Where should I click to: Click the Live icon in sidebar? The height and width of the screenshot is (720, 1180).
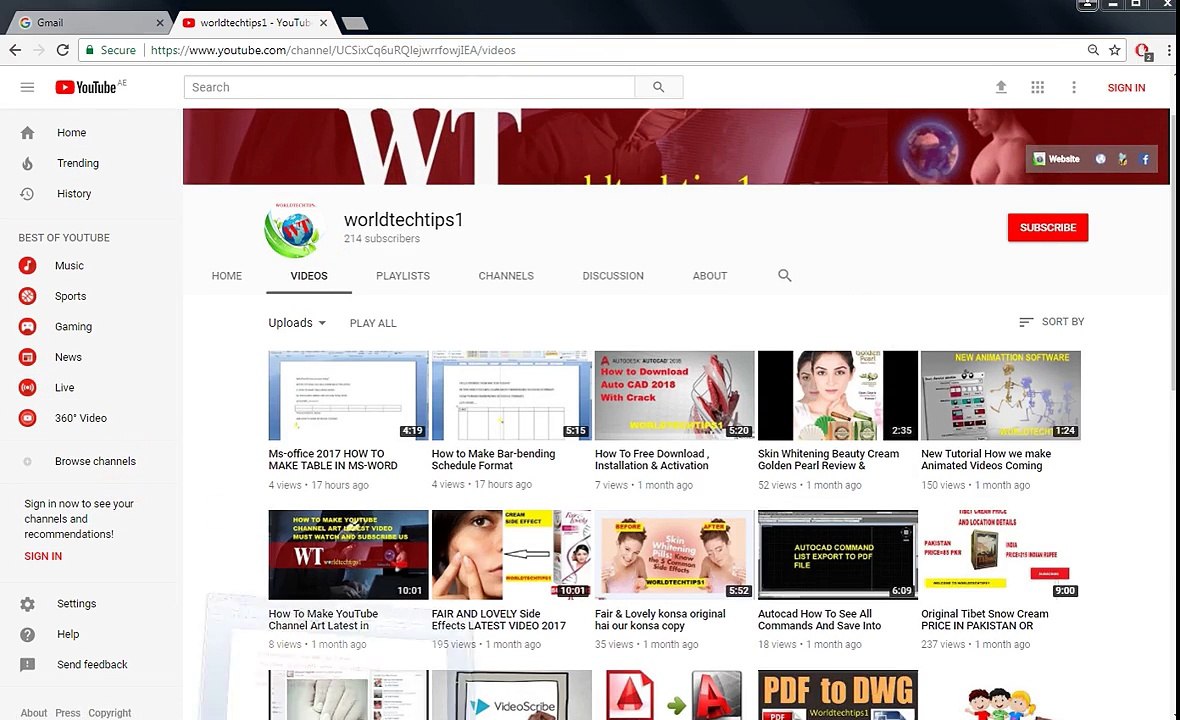27,387
